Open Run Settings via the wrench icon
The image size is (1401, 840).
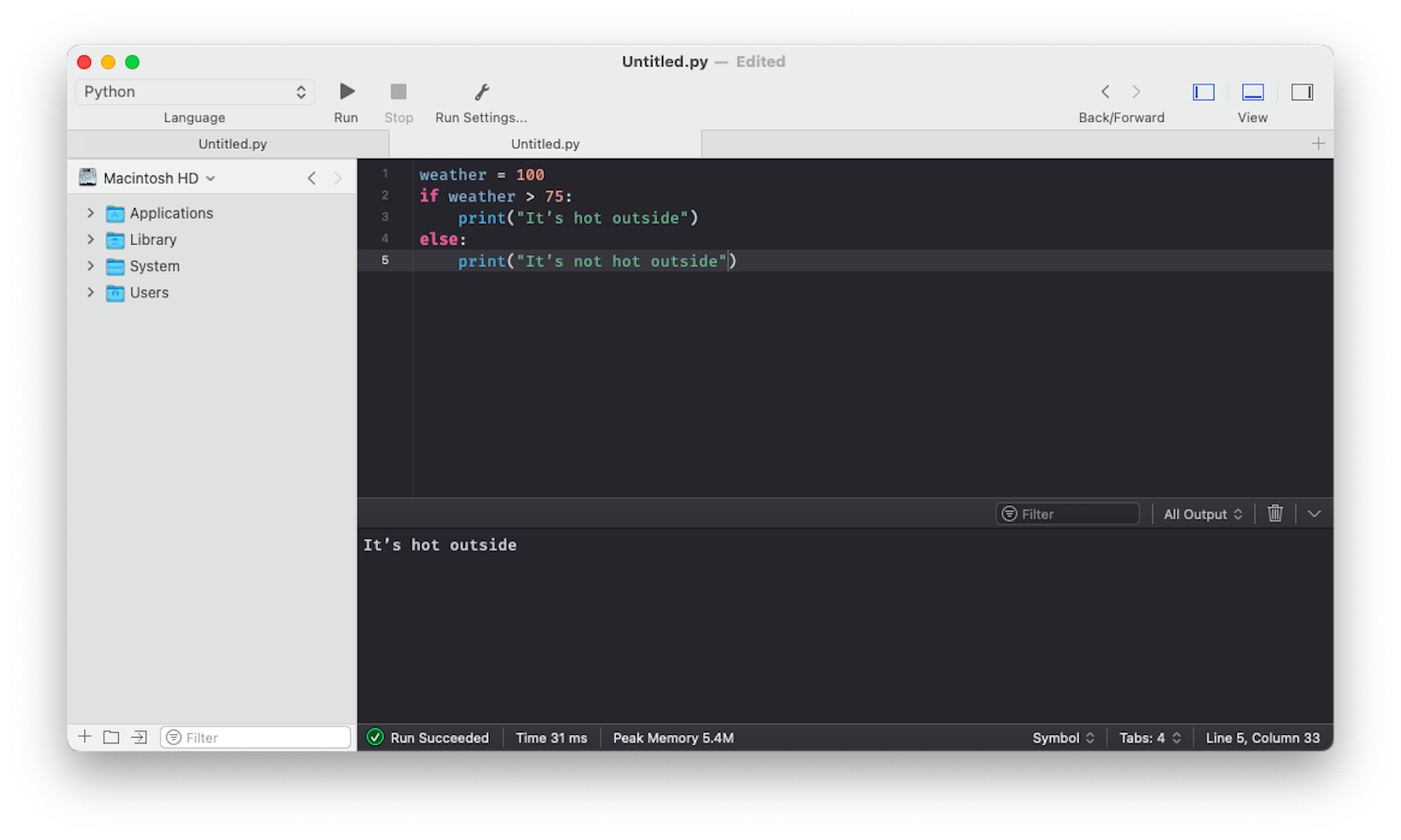(480, 92)
